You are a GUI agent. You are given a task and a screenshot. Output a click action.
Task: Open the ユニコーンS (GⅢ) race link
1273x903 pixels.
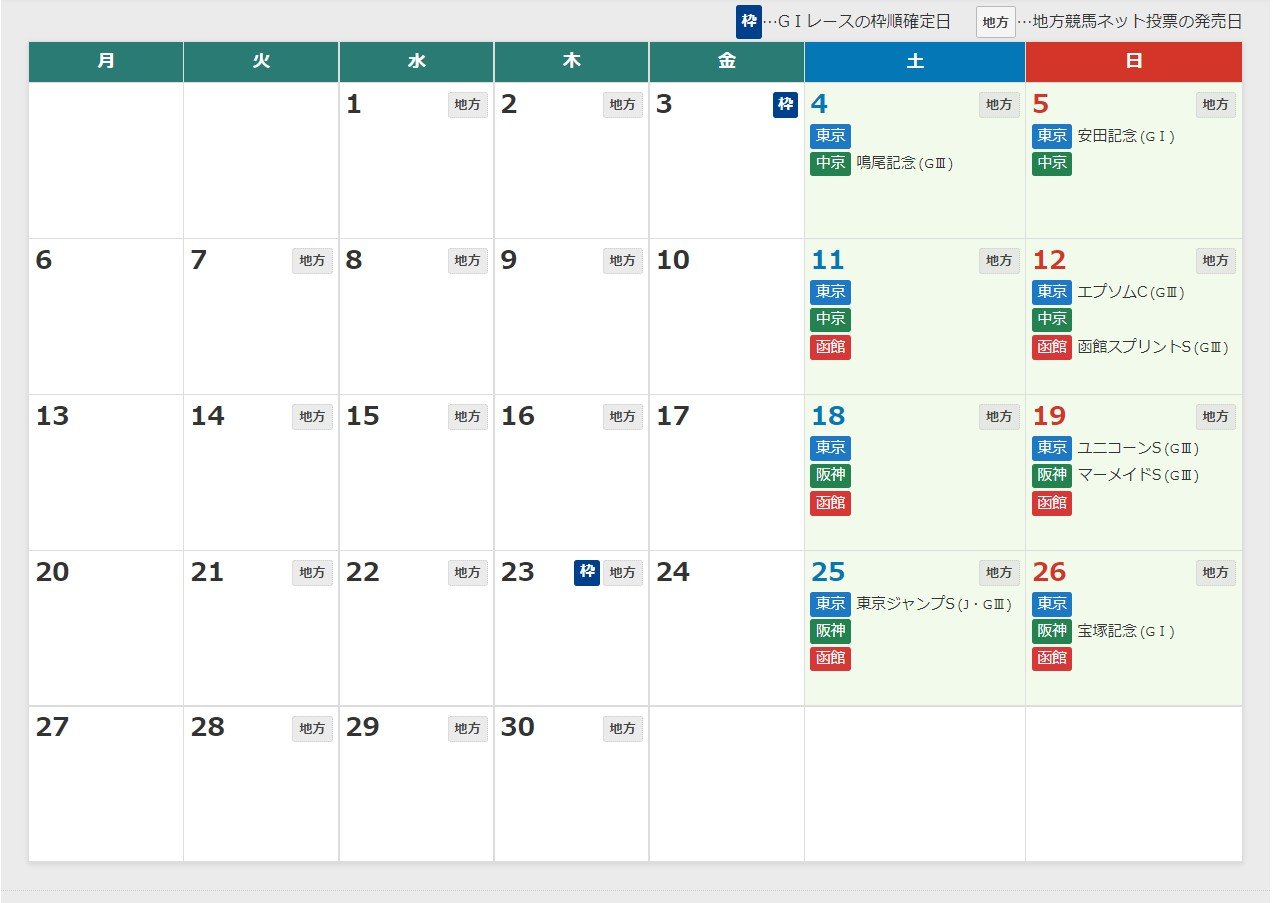1138,448
